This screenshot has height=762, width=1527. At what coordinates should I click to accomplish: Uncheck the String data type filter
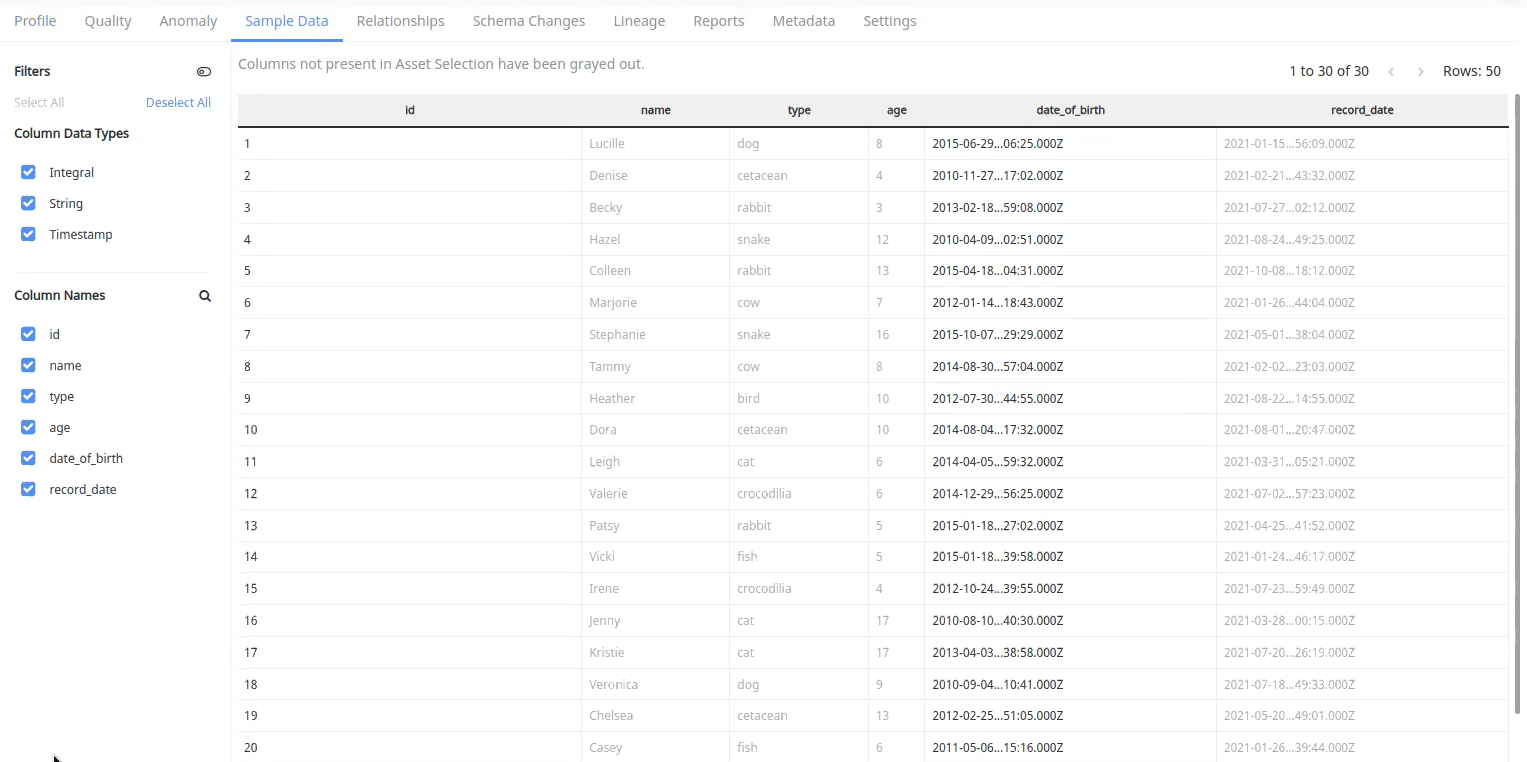tap(27, 203)
